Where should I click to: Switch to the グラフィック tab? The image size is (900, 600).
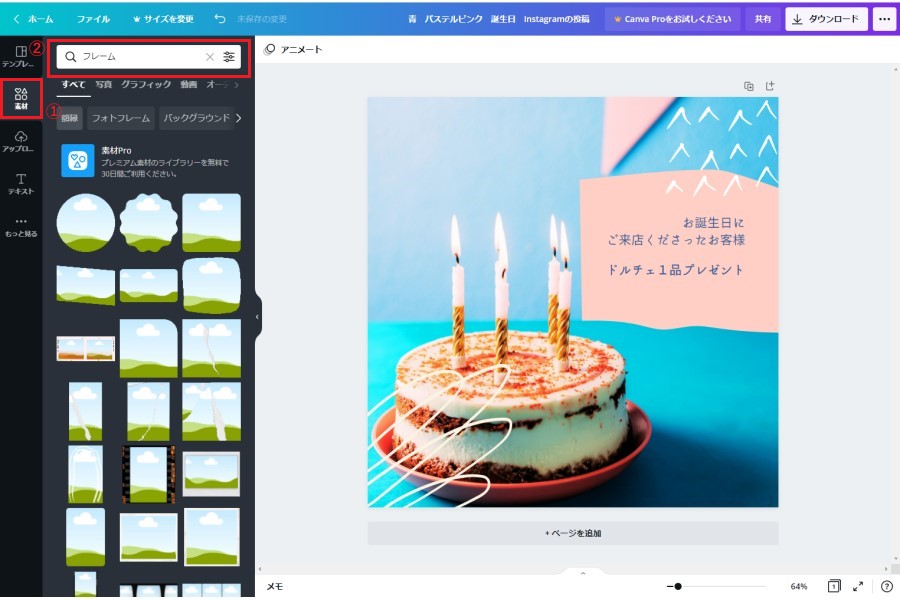[146, 85]
